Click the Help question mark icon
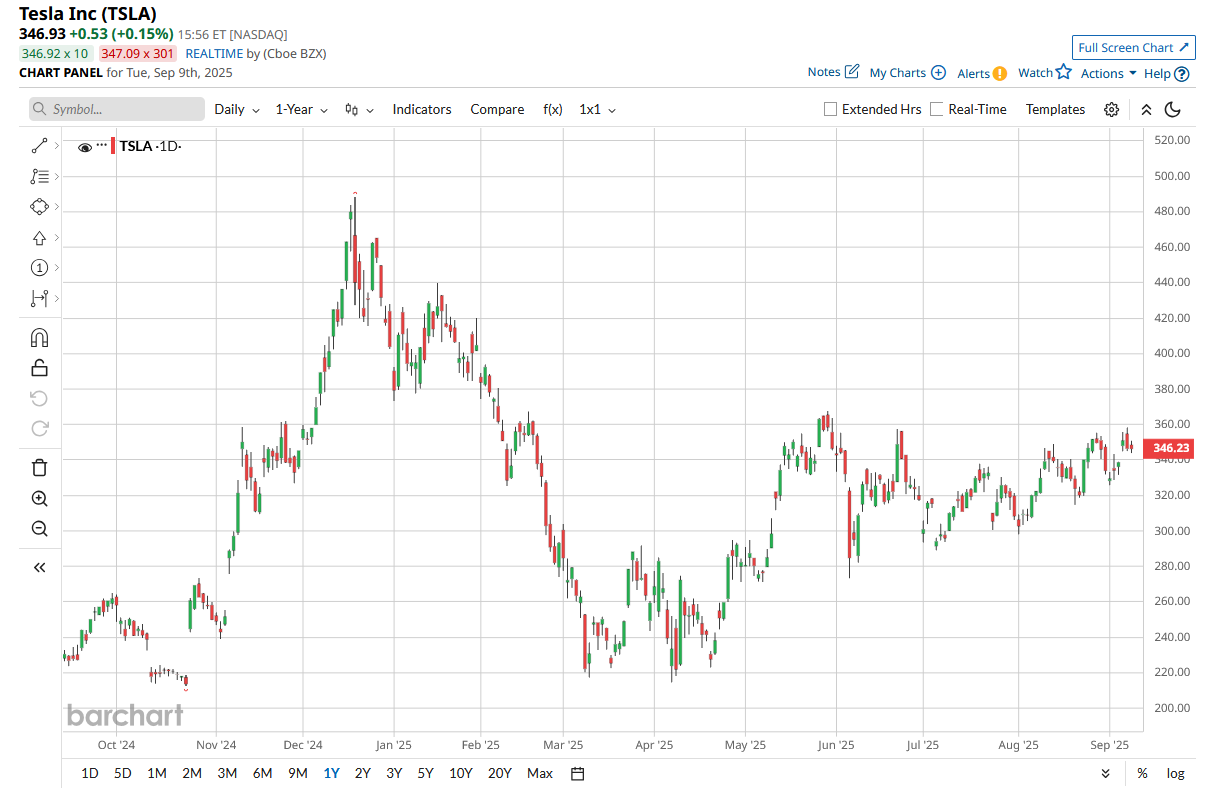This screenshot has height=811, width=1224. [1182, 73]
